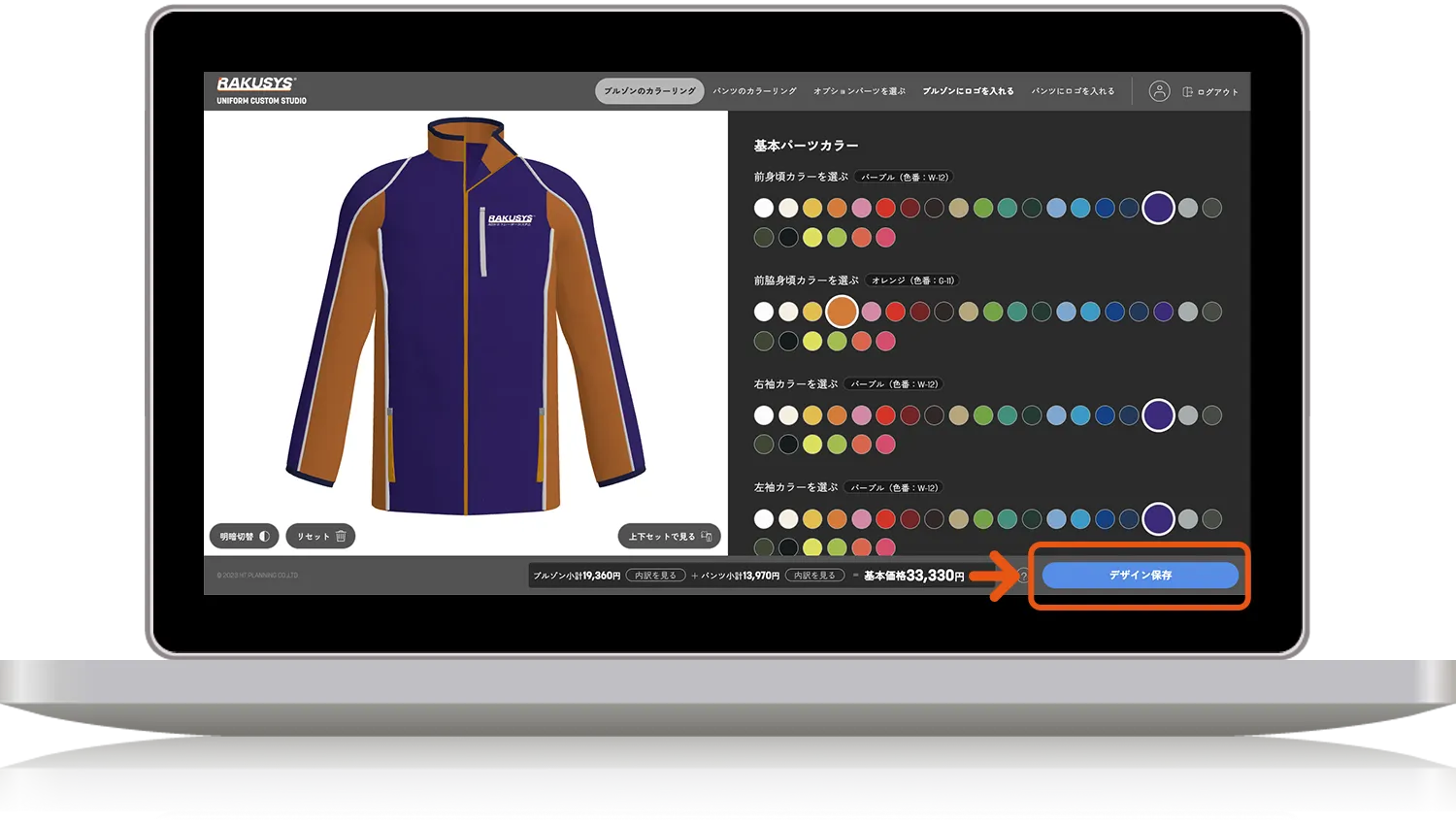
Task: Select the パンツにロゴを入れる tab
Action: click(1073, 91)
